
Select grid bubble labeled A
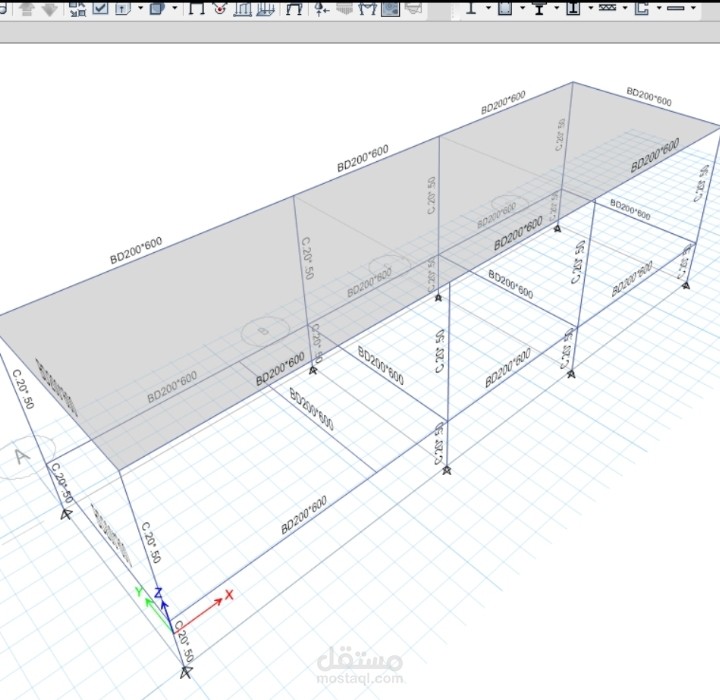pos(22,457)
